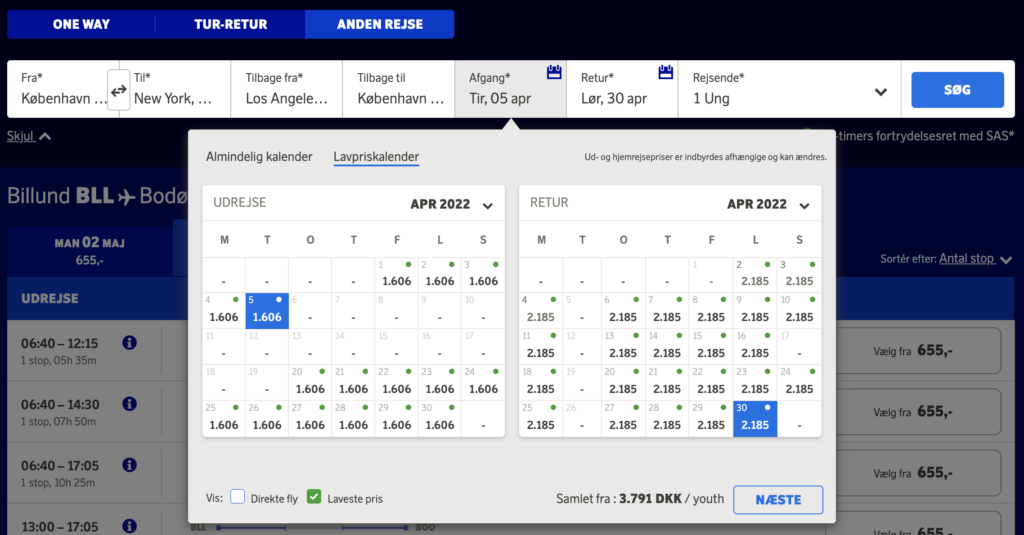Select the TUR-RETUR trip tab

[x=231, y=24]
